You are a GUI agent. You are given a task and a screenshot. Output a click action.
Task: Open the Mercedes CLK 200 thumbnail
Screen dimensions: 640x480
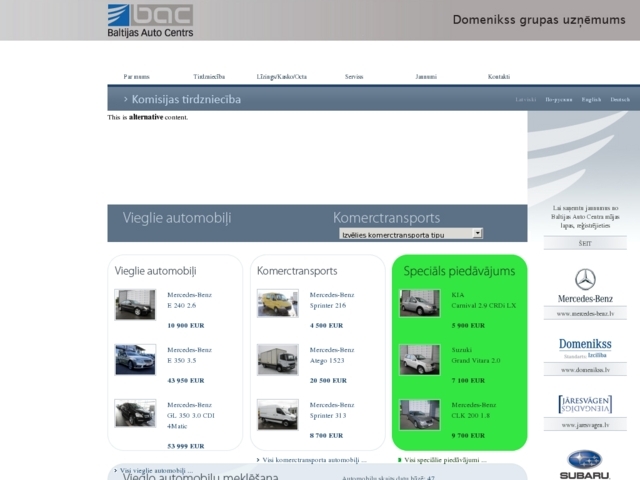pyautogui.click(x=420, y=415)
